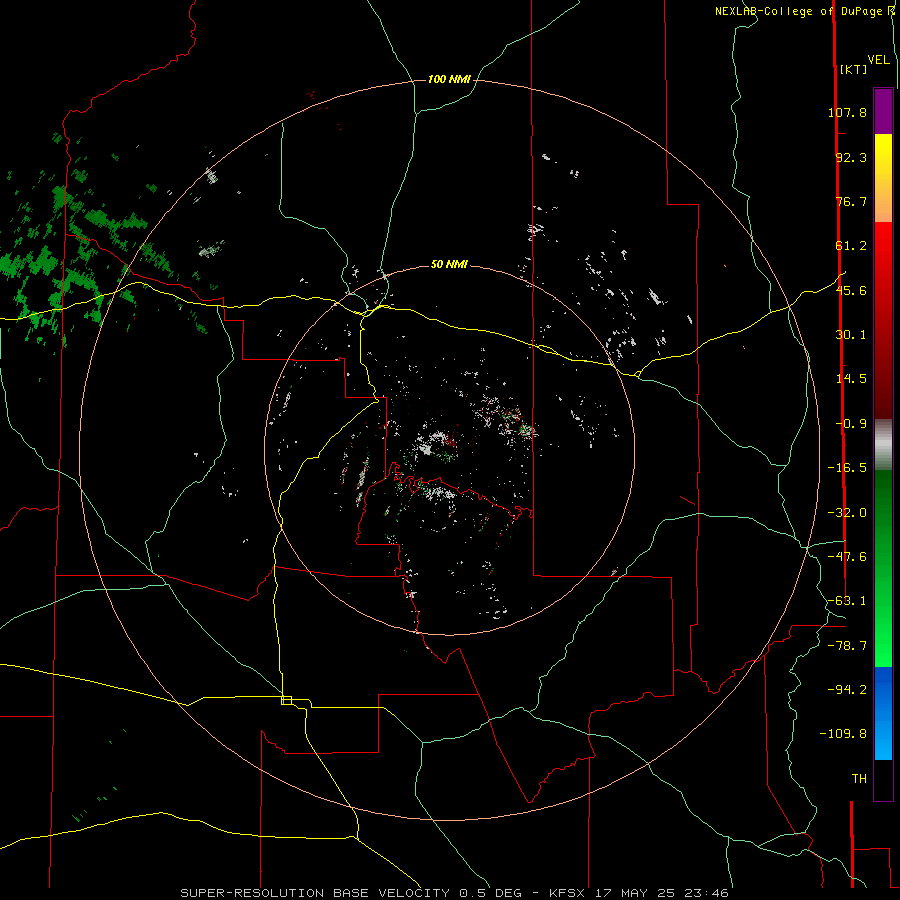Click the -78.7 scale value
This screenshot has width=900, height=900.
click(x=847, y=646)
